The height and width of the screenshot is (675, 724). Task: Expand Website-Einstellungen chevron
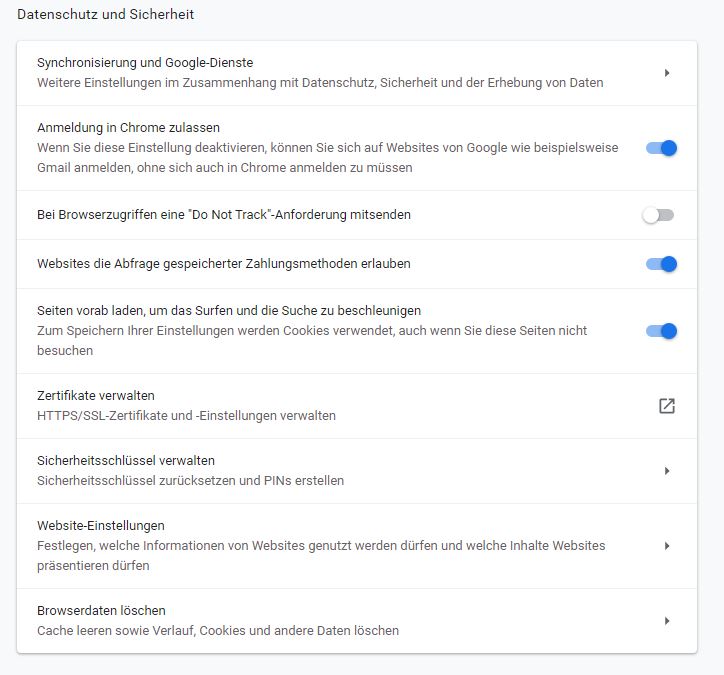(x=667, y=546)
